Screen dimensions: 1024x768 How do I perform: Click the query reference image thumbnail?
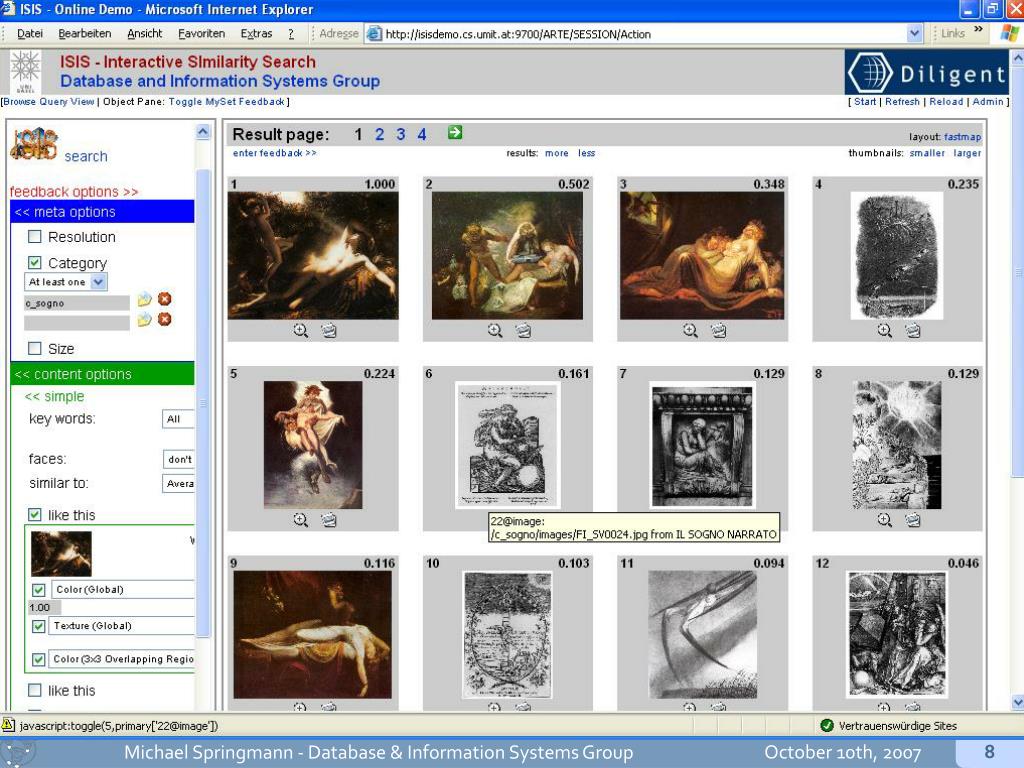point(61,554)
